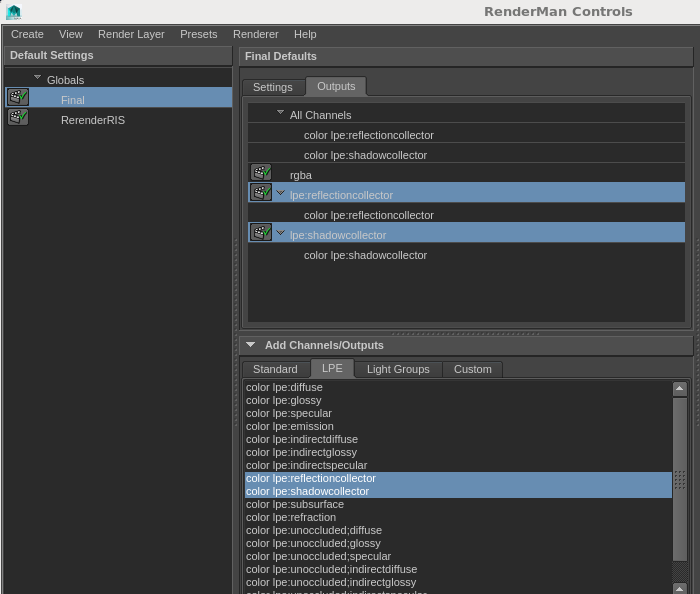Select color lpe:indirectdiffuse channel
Viewport: 700px width, 594px height.
tap(301, 439)
